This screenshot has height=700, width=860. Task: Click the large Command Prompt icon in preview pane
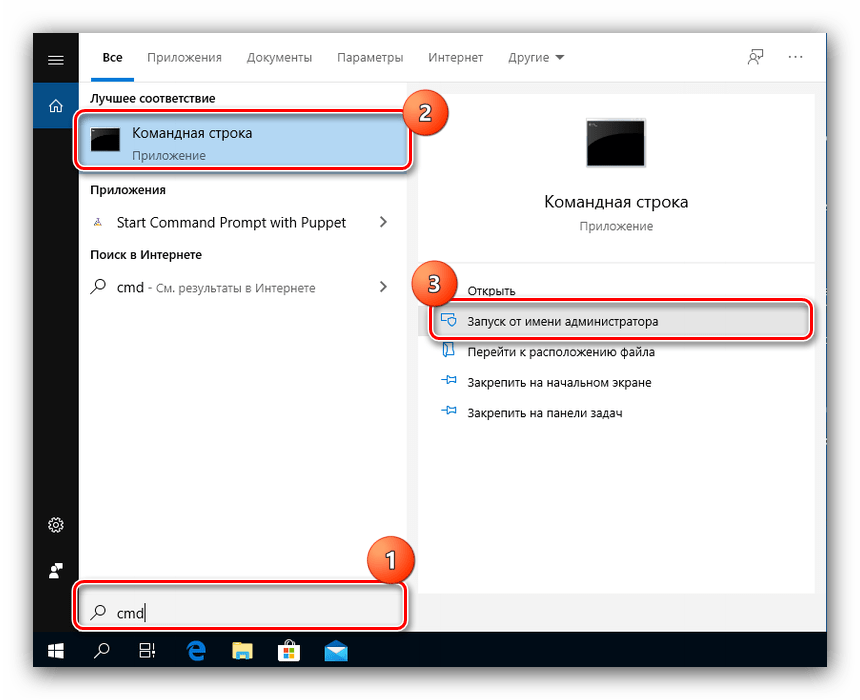tap(615, 143)
